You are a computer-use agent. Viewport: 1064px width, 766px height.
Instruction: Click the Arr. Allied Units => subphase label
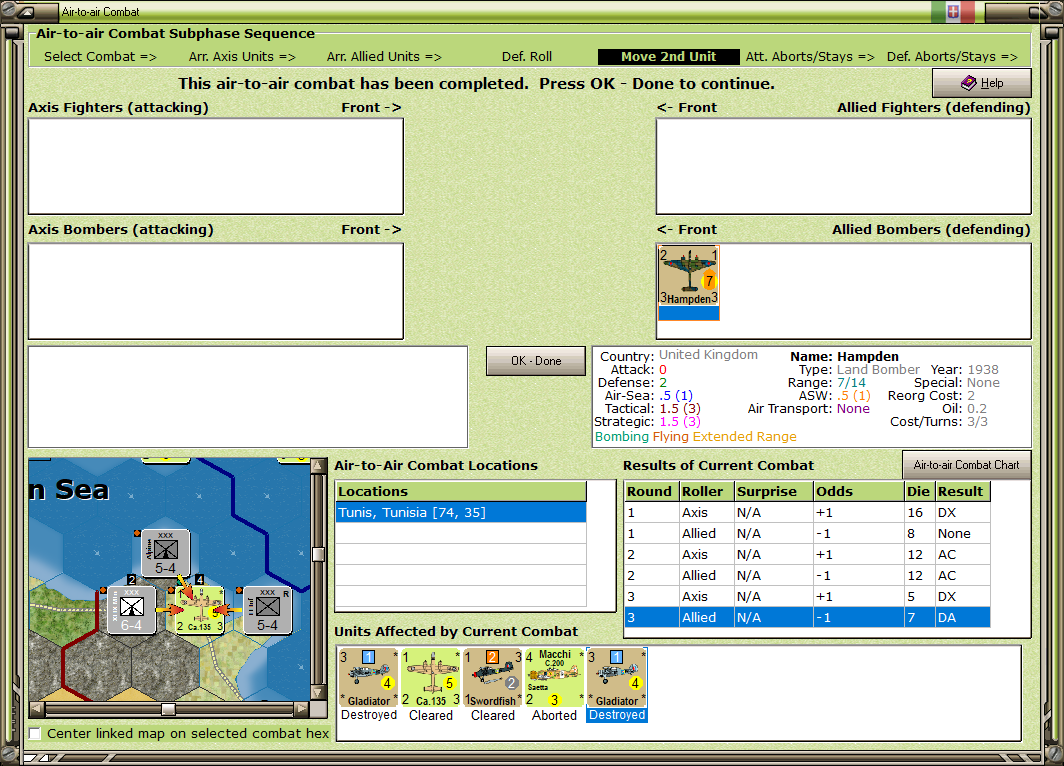click(x=384, y=57)
